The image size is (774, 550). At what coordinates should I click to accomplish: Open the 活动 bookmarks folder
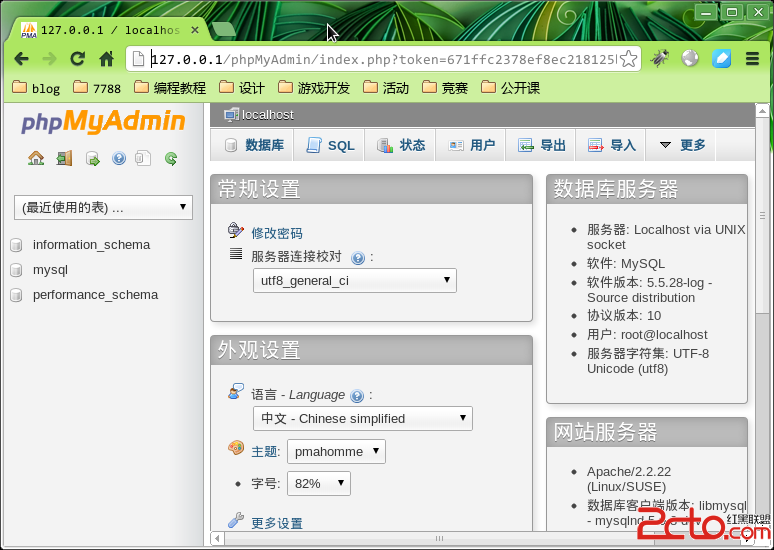[x=386, y=88]
